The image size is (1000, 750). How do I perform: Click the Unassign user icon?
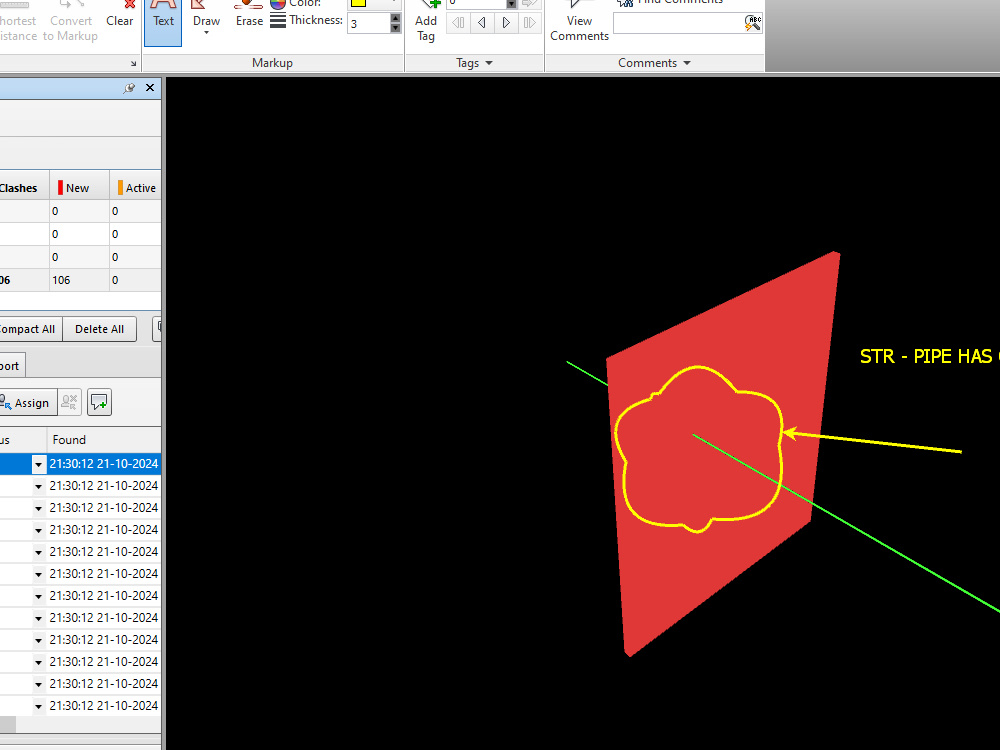pyautogui.click(x=70, y=402)
